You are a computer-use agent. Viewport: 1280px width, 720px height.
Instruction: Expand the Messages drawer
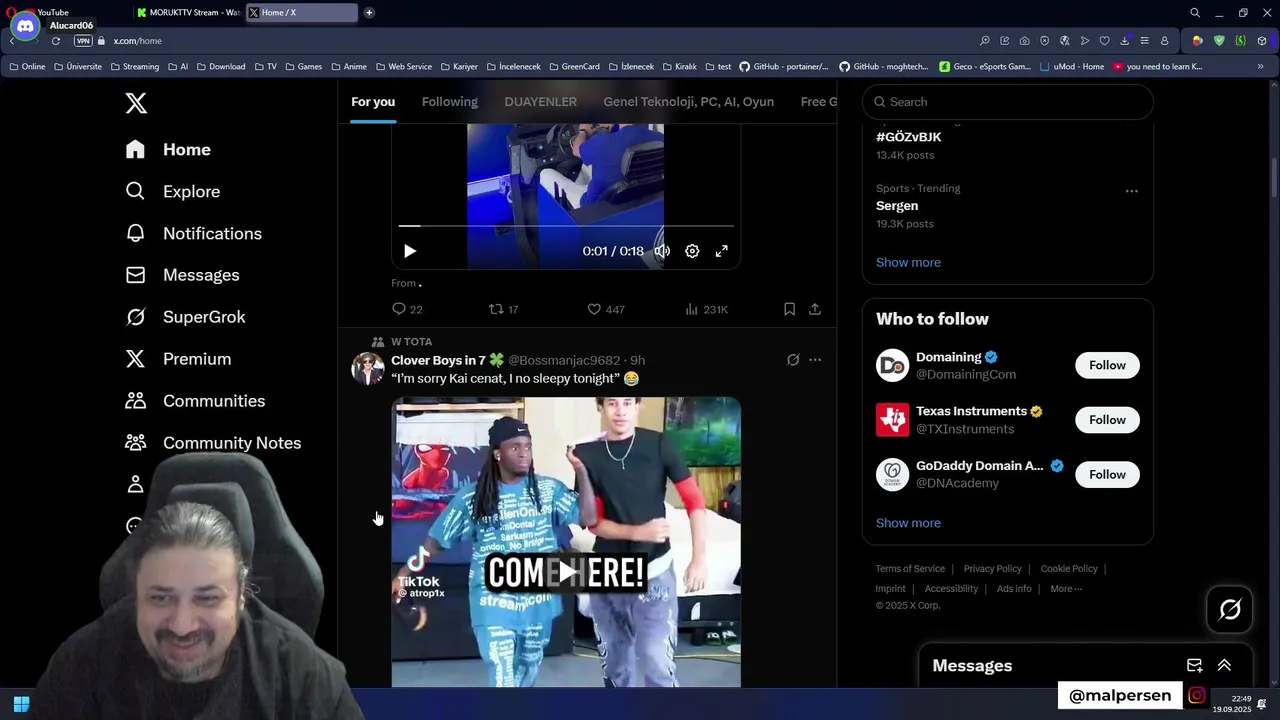point(1224,666)
